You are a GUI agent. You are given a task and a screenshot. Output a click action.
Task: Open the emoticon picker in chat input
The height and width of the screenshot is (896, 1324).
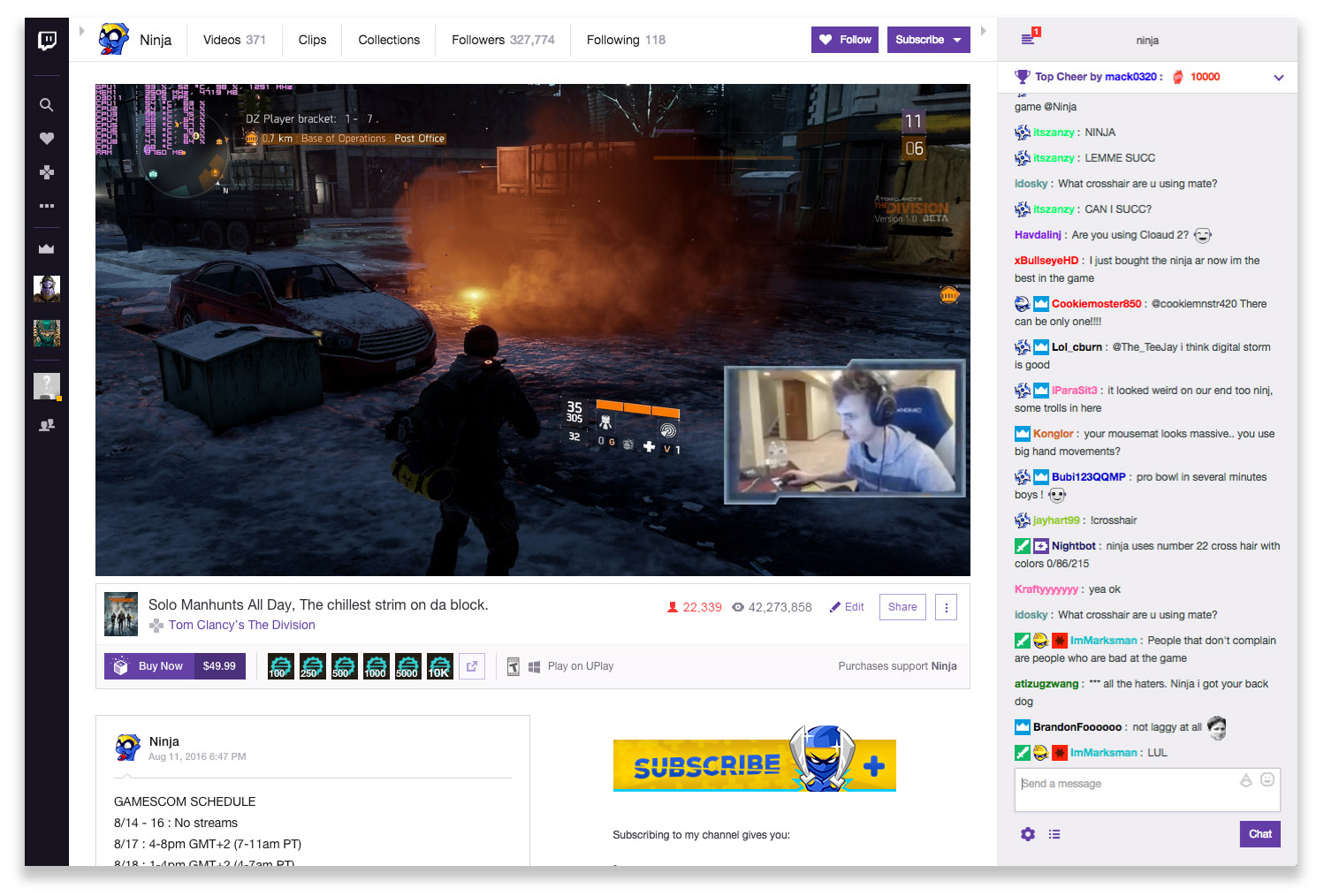[1267, 780]
